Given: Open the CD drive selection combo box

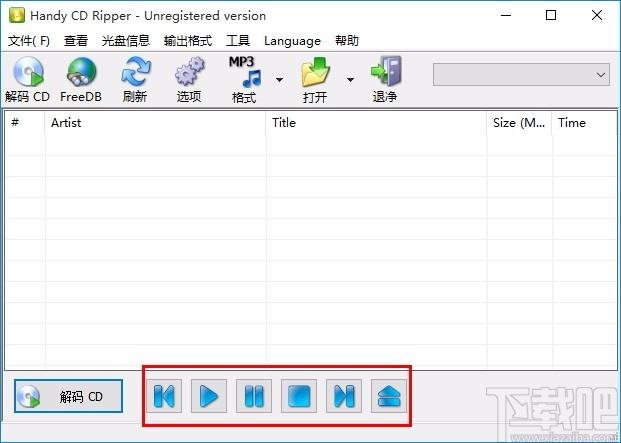Looking at the screenshot, I should coord(521,74).
